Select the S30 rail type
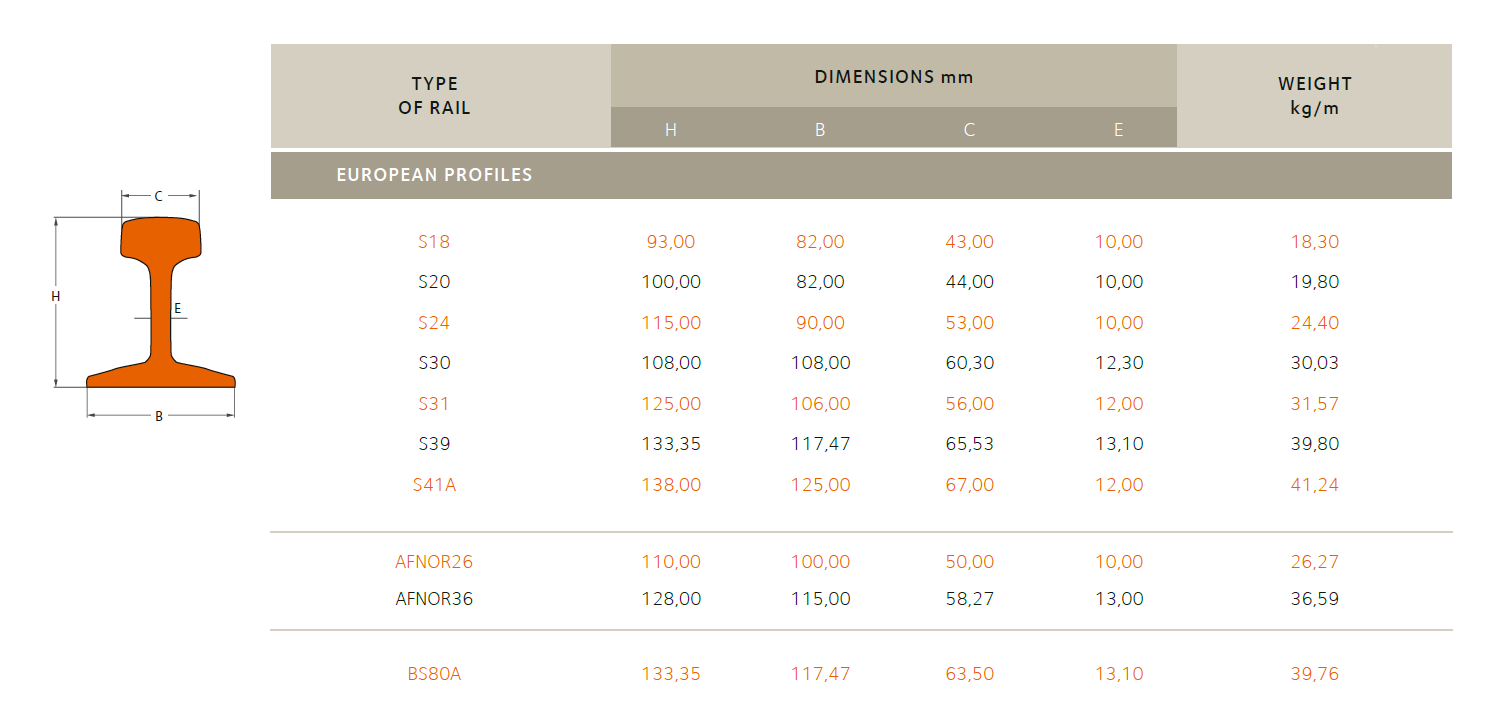The width and height of the screenshot is (1500, 716). coord(434,363)
